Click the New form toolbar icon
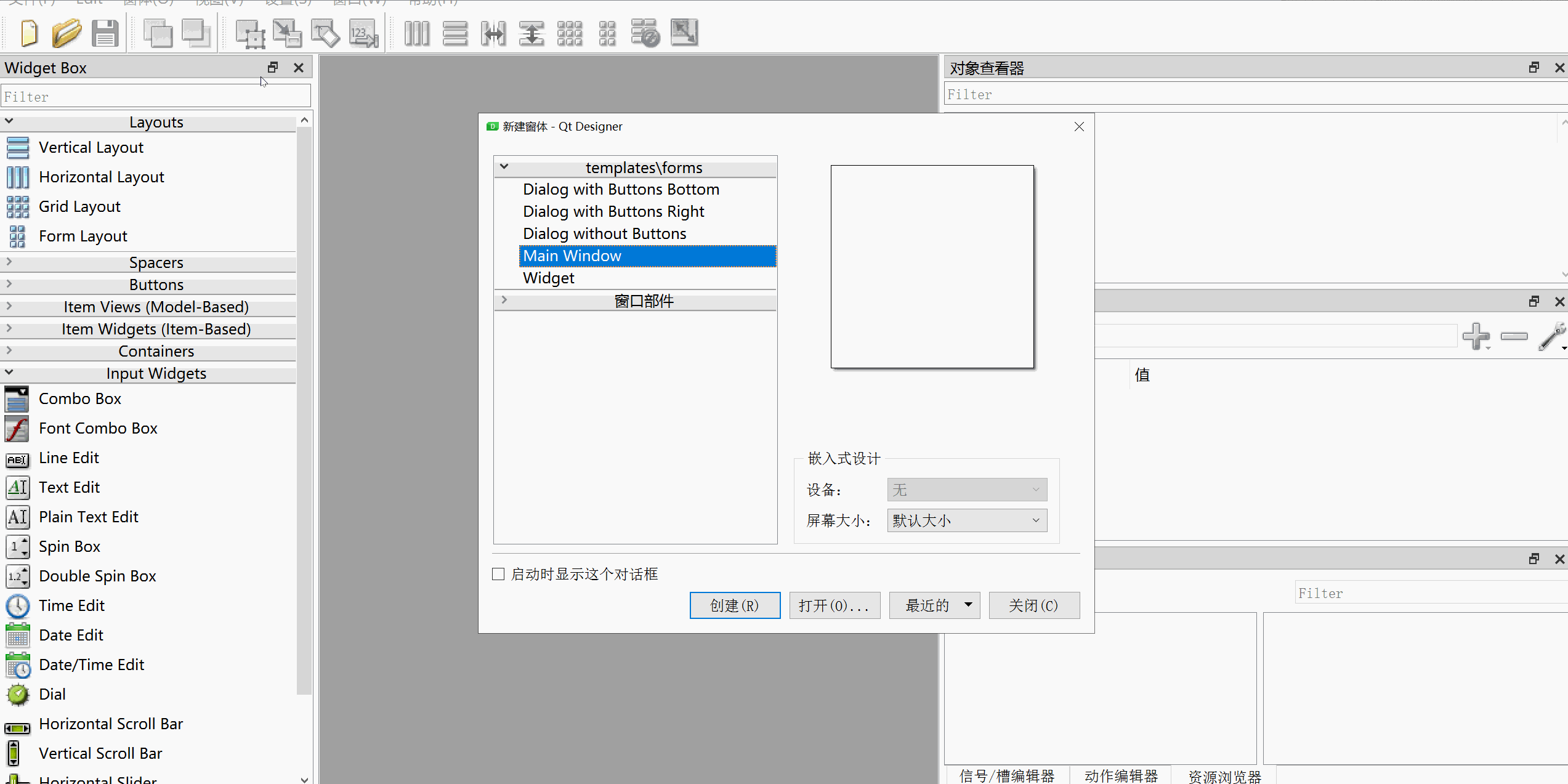This screenshot has width=1568, height=784. [29, 33]
